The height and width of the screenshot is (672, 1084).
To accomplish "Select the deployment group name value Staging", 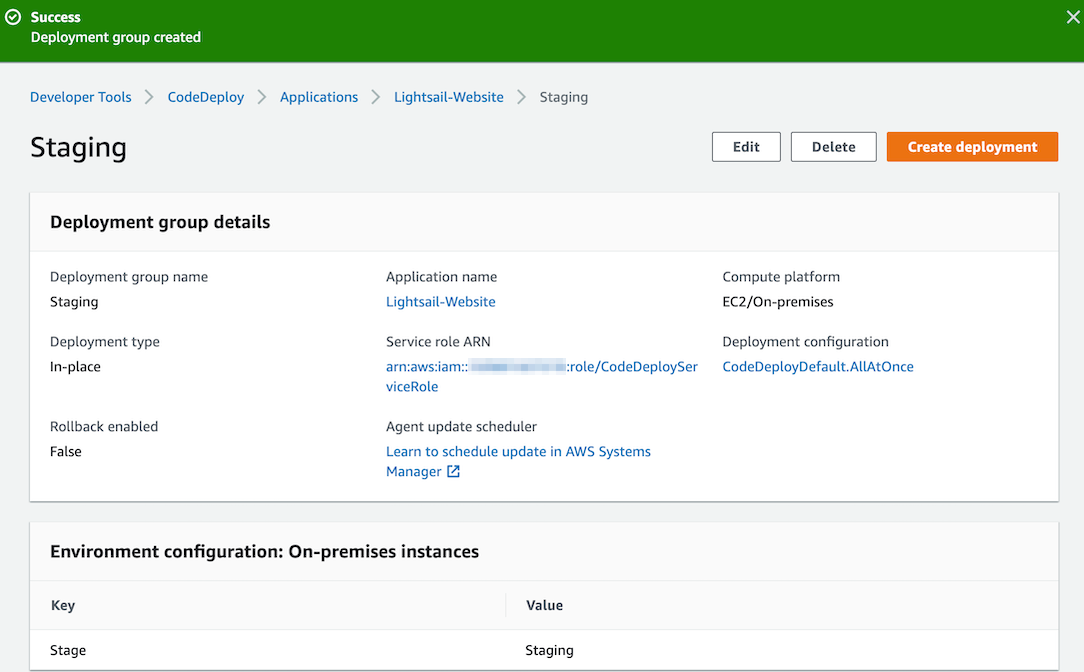I will [x=74, y=301].
